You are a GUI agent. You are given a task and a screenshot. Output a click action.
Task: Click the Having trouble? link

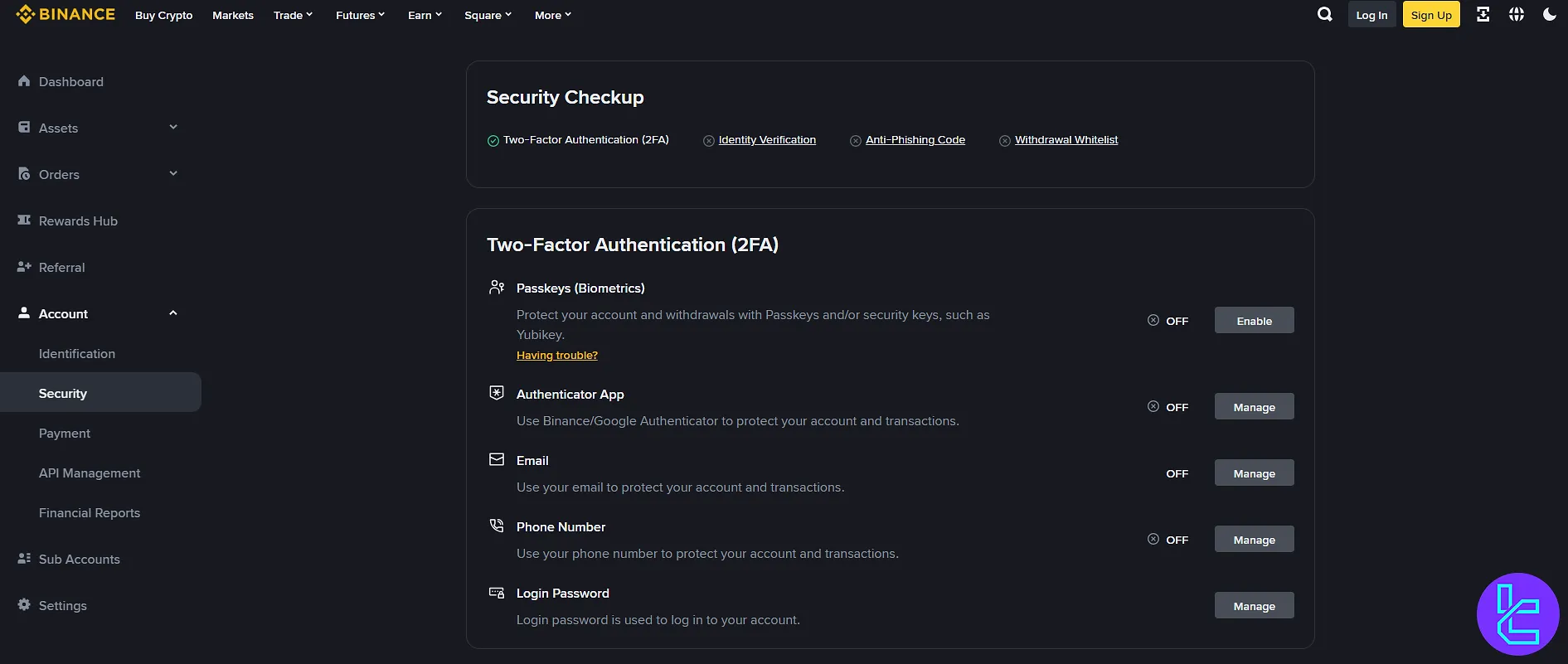coord(557,355)
